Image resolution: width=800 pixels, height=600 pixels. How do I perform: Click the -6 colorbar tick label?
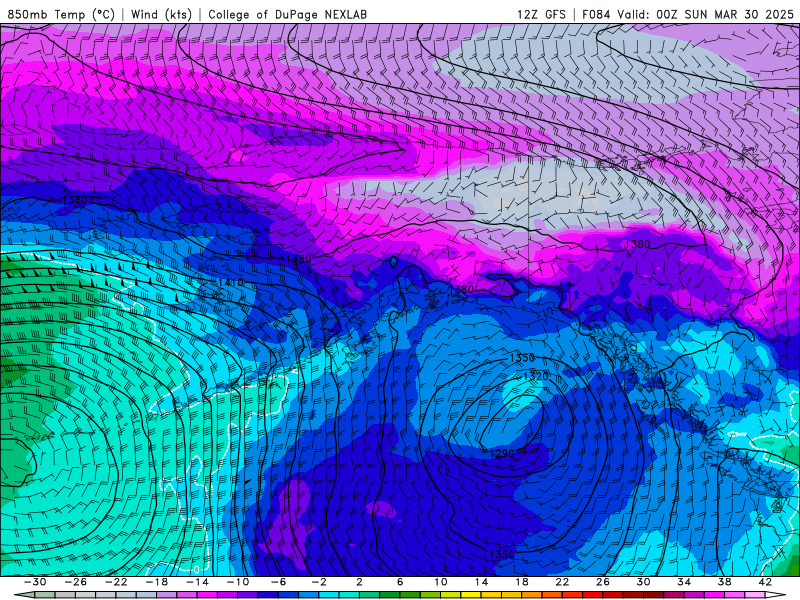pos(279,582)
